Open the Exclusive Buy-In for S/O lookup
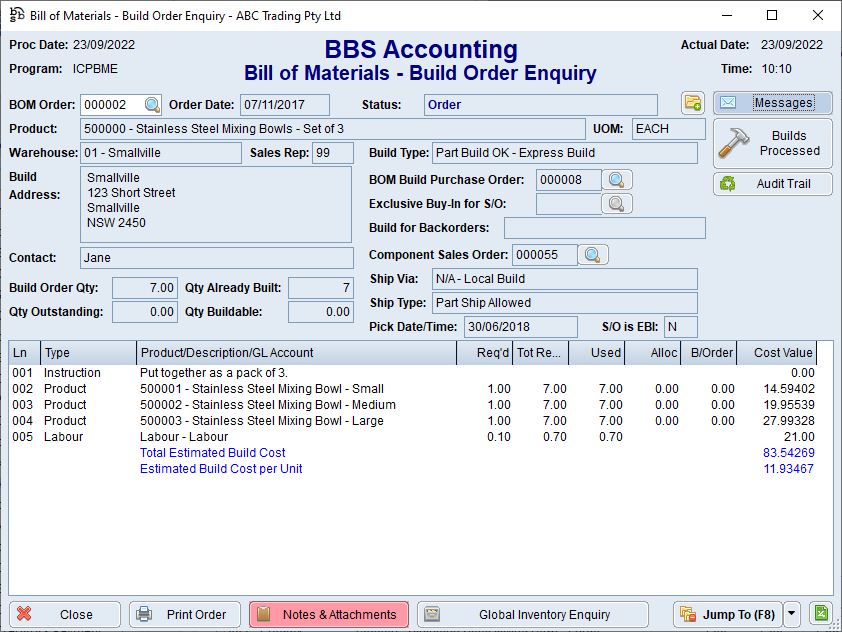 coord(617,203)
